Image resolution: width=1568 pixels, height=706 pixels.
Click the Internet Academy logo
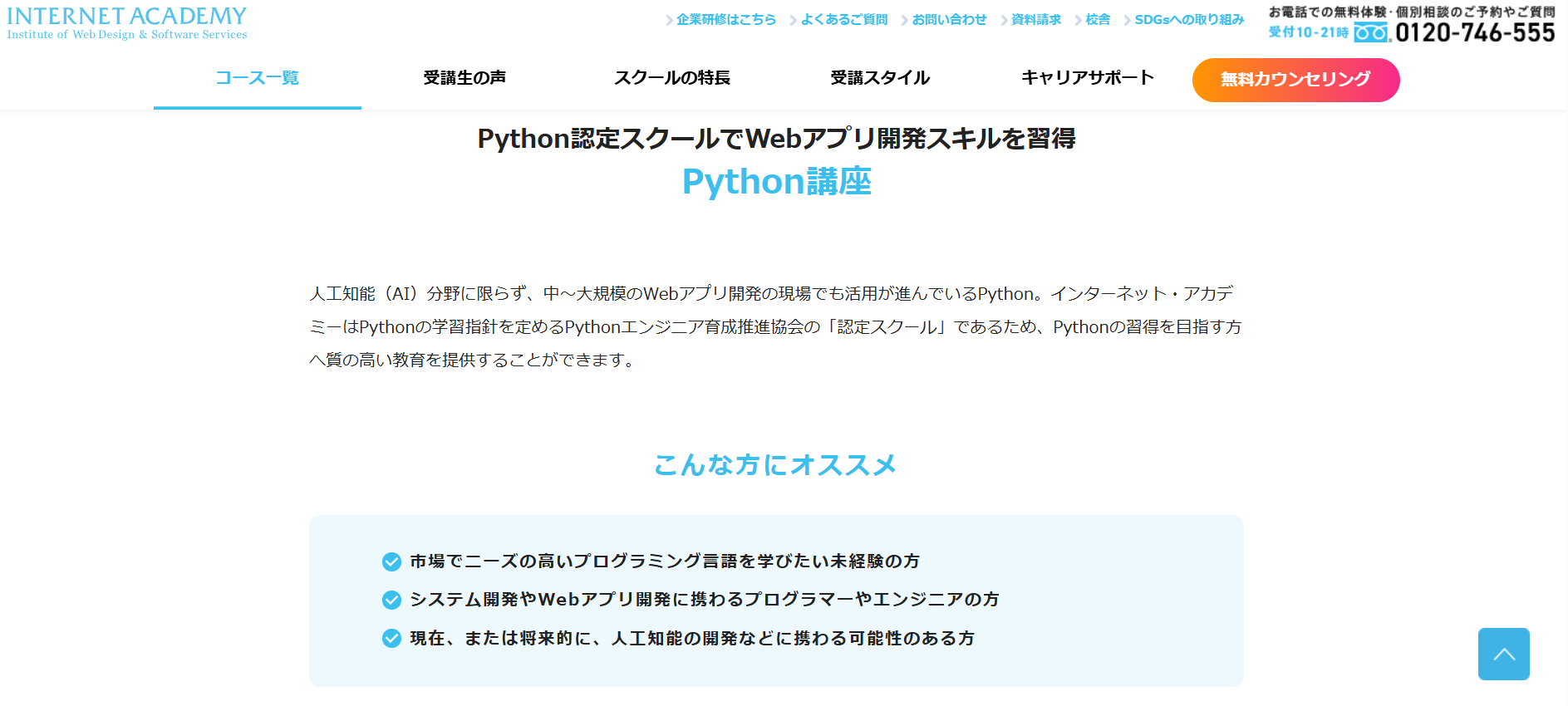[x=127, y=23]
